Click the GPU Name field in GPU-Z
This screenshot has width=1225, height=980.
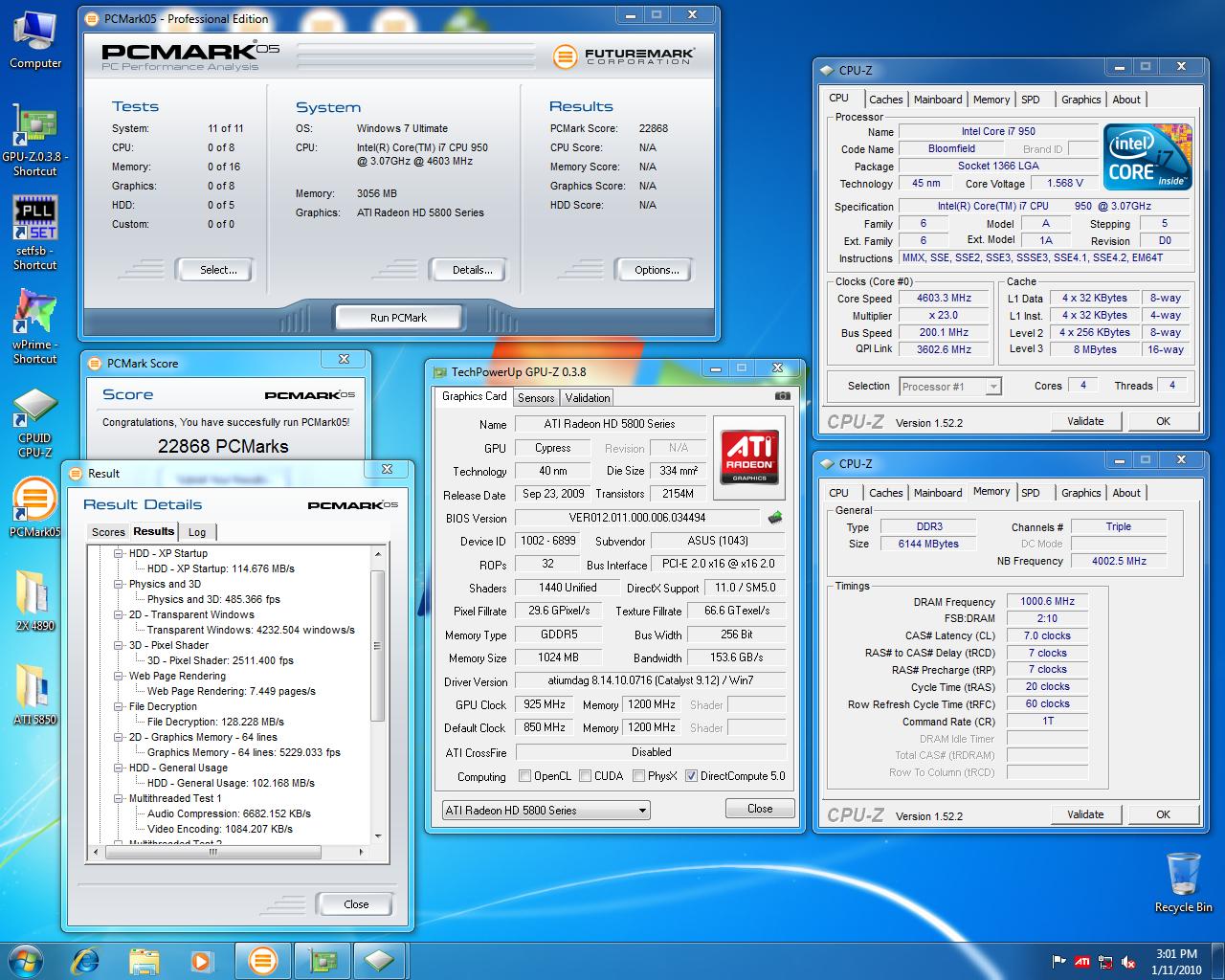[611, 424]
